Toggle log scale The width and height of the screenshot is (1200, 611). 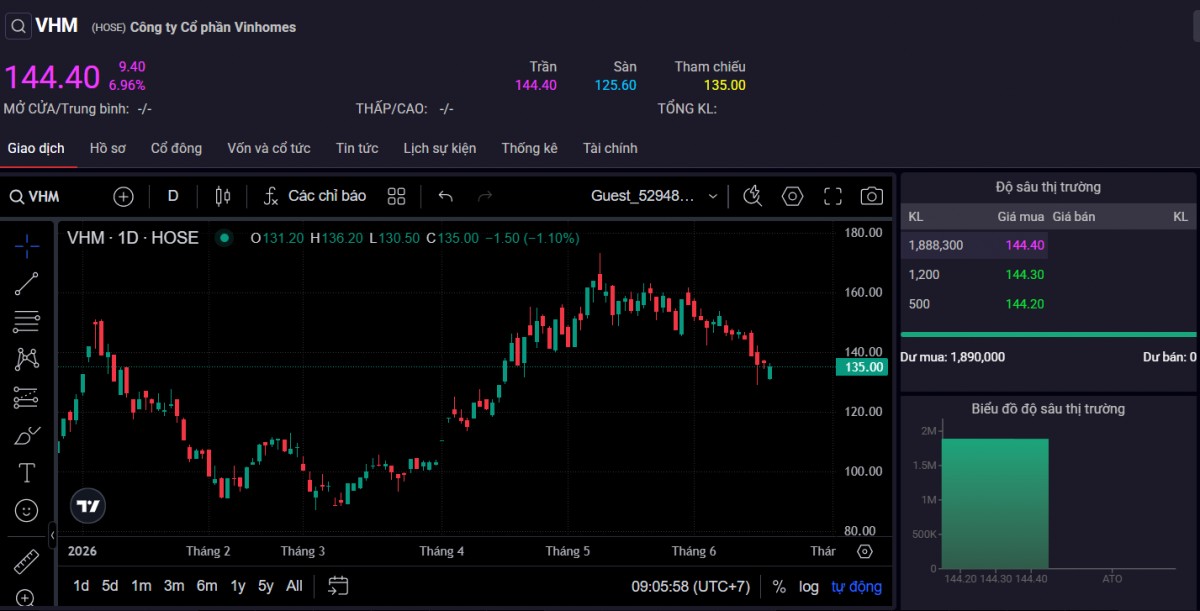pyautogui.click(x=809, y=586)
